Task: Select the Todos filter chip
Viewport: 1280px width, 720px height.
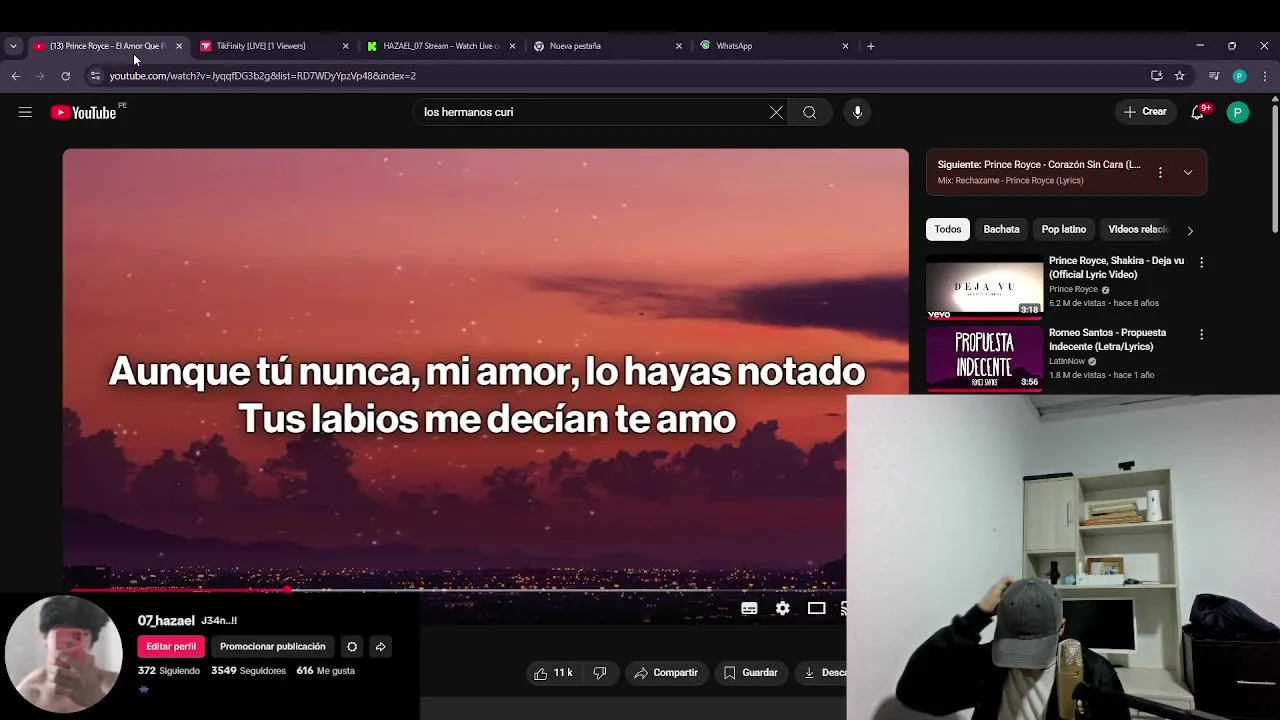Action: coord(947,229)
